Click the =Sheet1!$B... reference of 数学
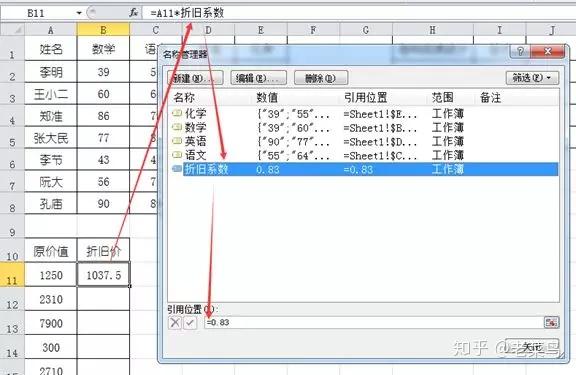Viewport: 576px width, 375px height. (380, 128)
